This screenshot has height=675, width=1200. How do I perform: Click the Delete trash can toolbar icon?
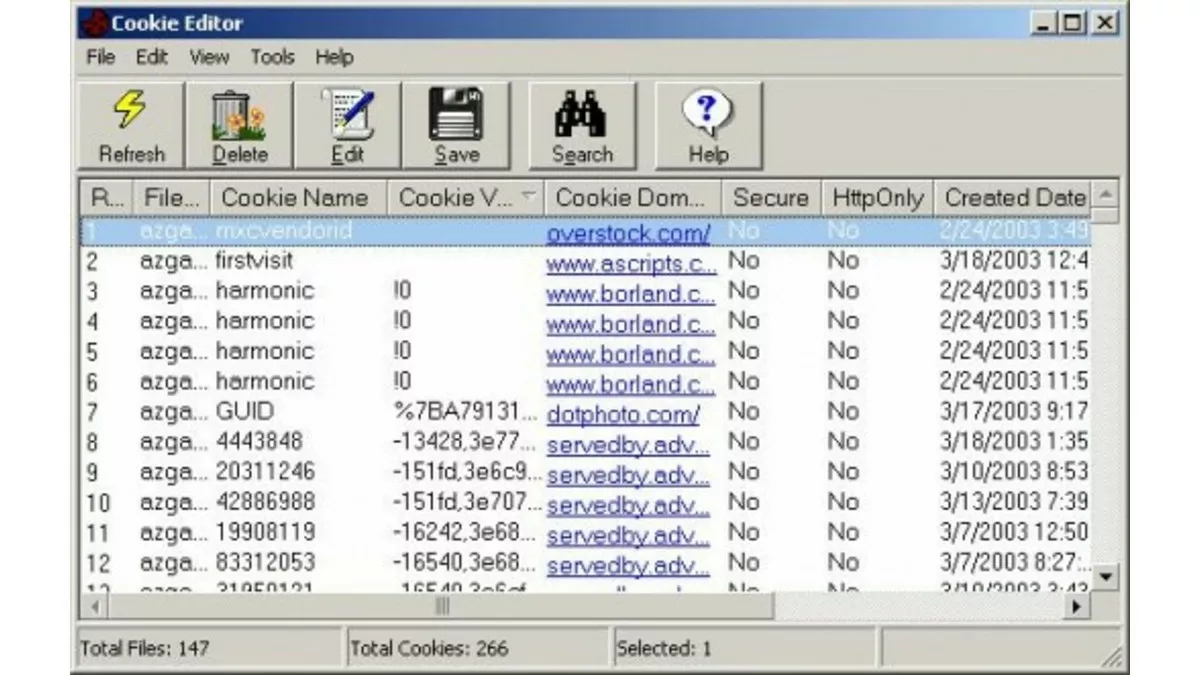point(240,114)
